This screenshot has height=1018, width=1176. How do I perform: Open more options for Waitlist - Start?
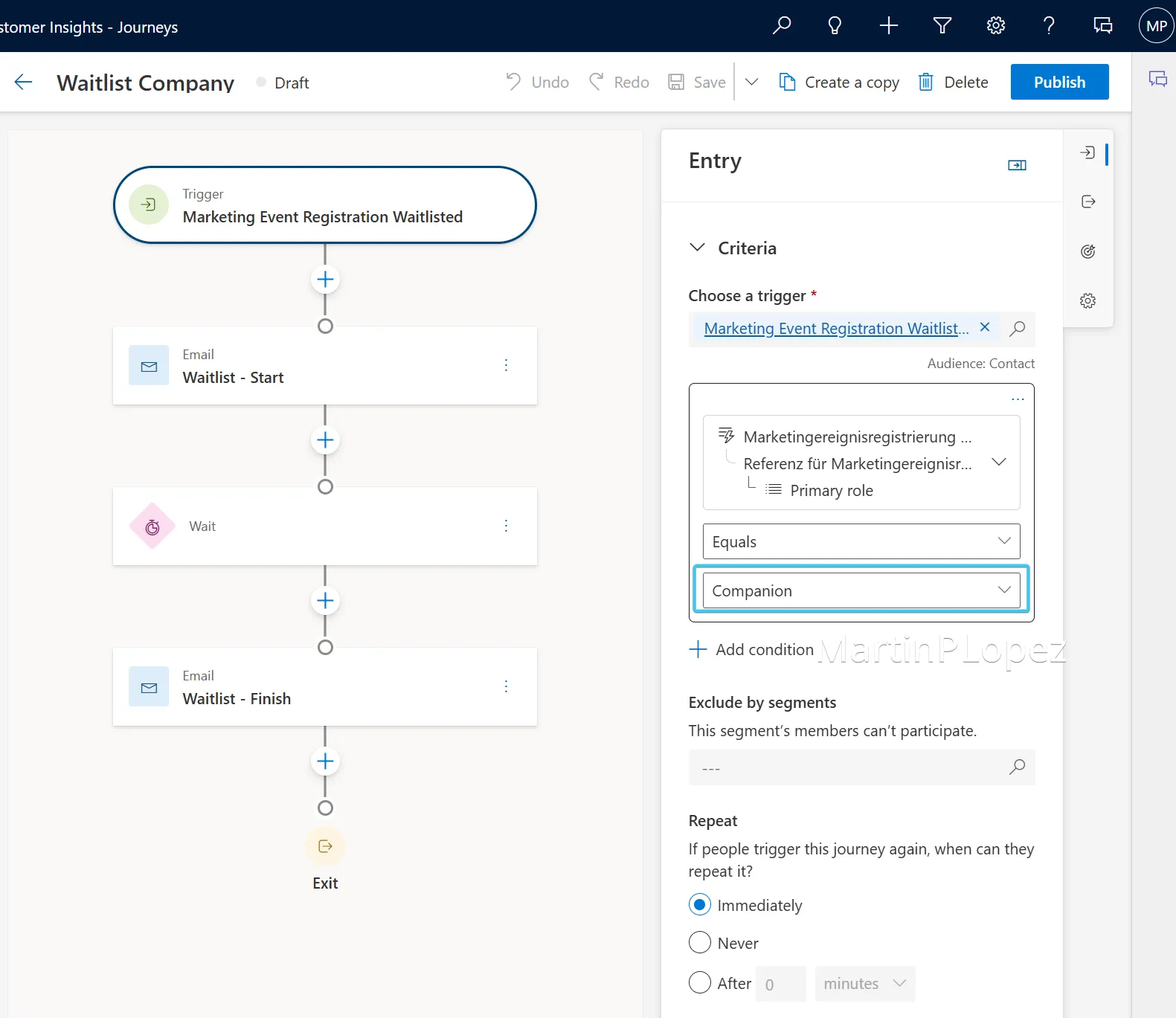(x=507, y=365)
